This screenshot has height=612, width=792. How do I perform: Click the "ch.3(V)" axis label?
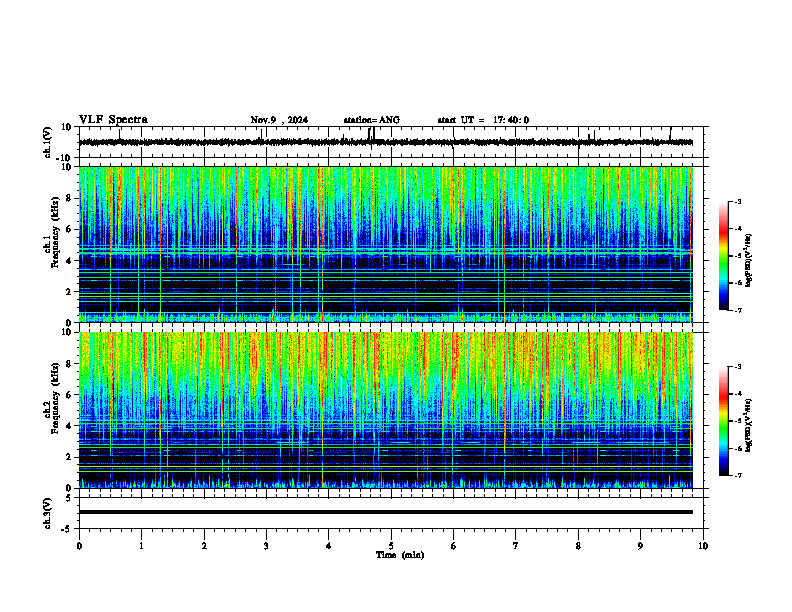(47, 513)
